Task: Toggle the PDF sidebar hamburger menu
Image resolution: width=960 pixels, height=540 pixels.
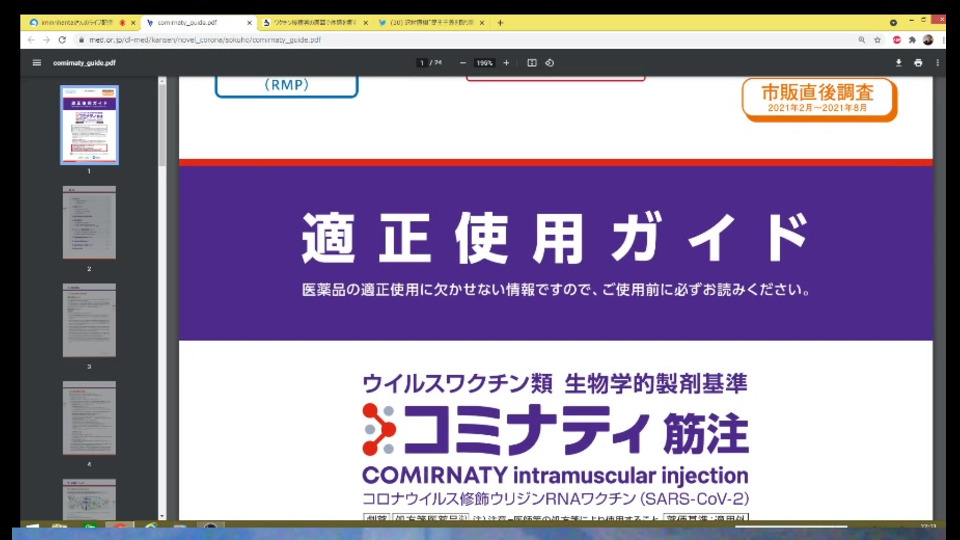Action: [37, 62]
